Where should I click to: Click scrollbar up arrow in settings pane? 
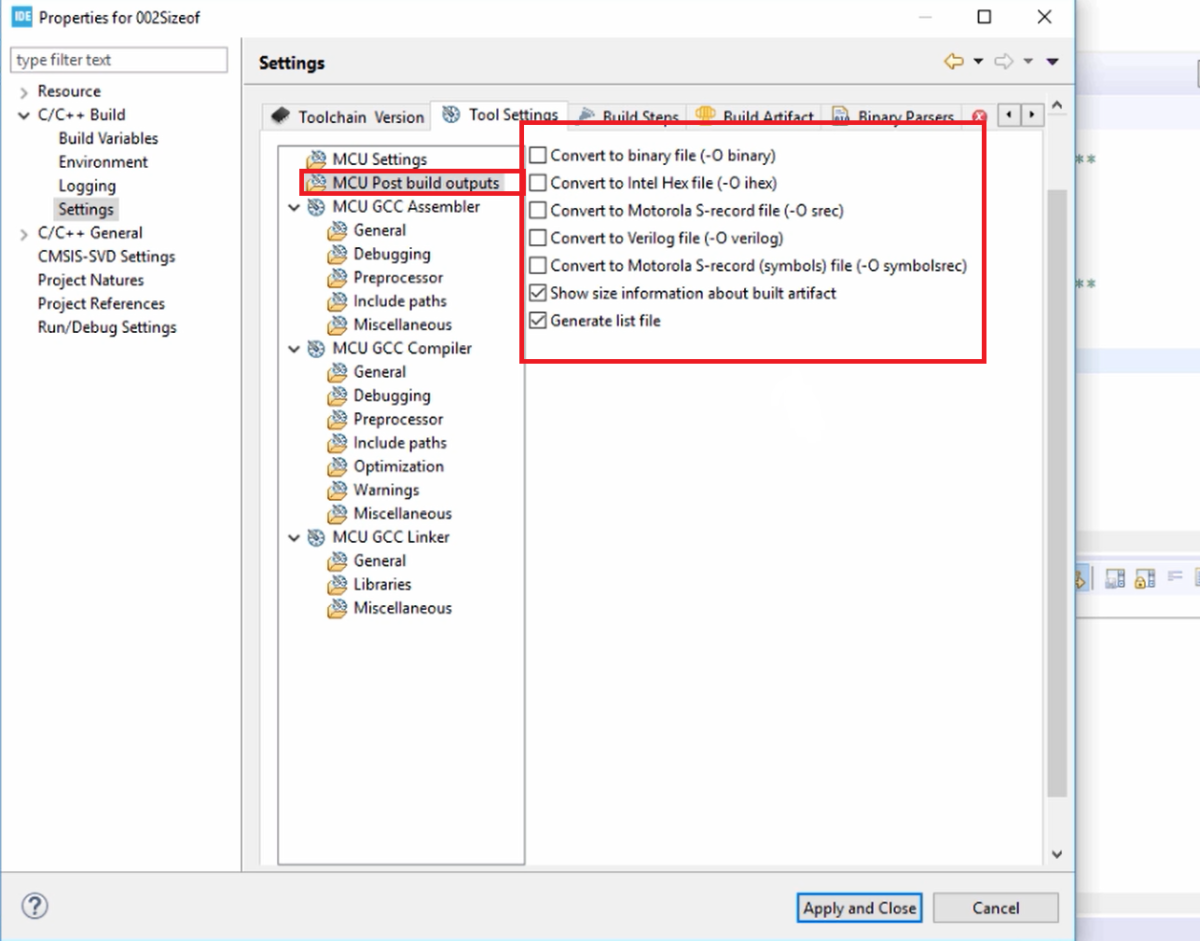tap(1058, 105)
